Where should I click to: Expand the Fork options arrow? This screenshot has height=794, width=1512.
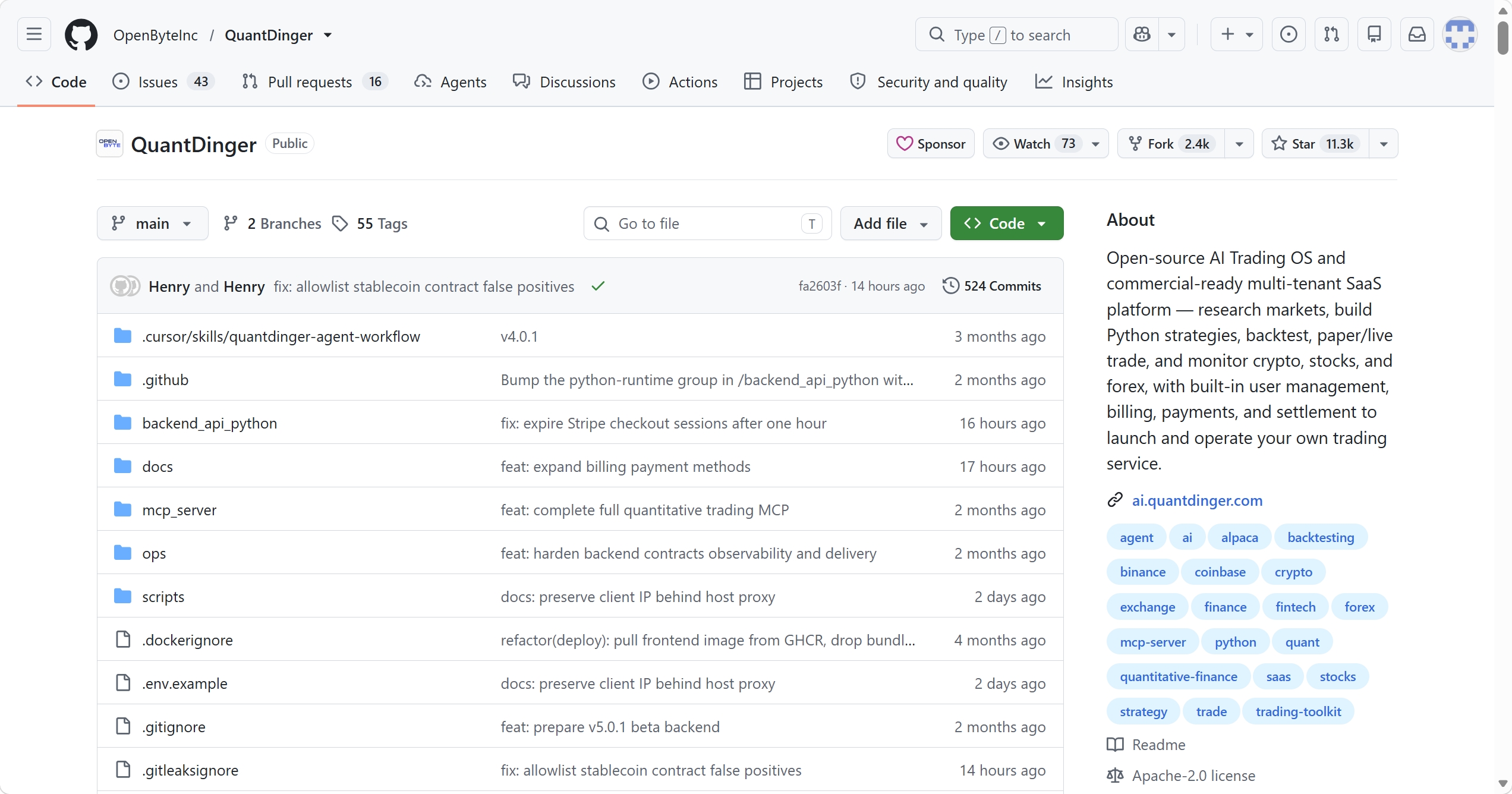point(1239,144)
